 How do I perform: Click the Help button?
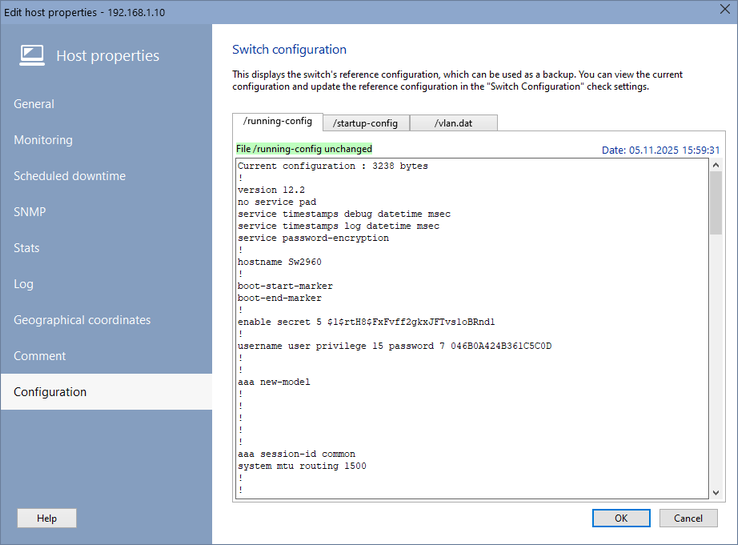pyautogui.click(x=47, y=518)
